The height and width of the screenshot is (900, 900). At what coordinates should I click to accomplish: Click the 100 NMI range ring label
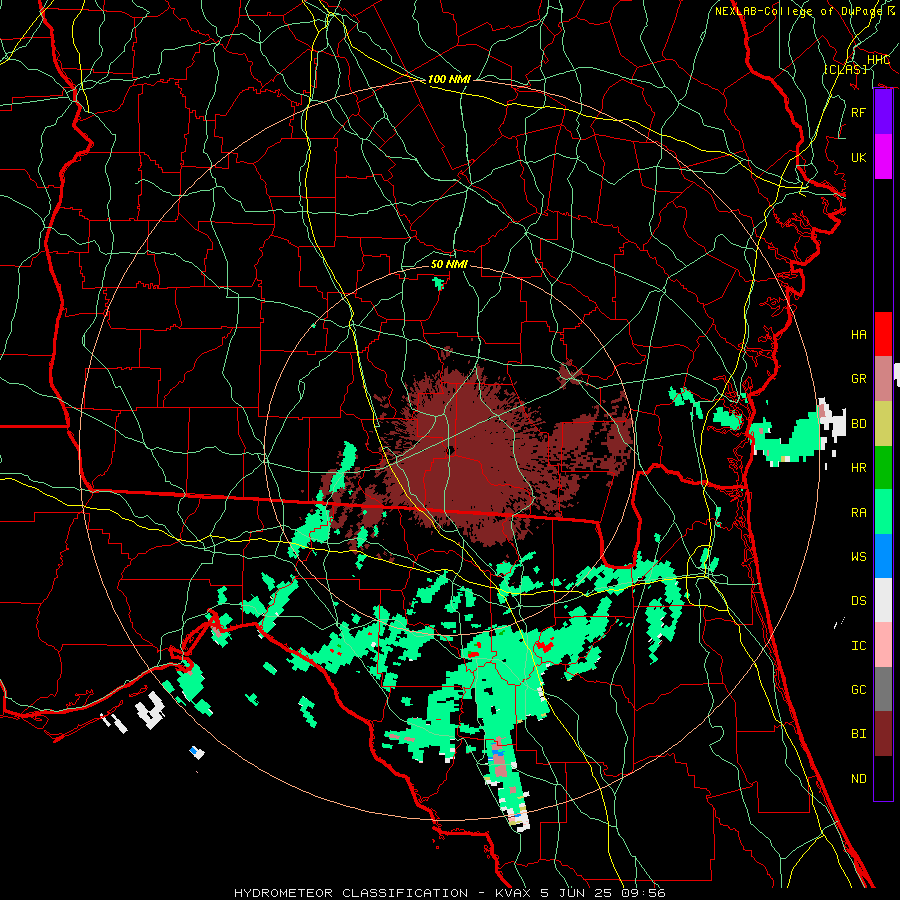[449, 79]
